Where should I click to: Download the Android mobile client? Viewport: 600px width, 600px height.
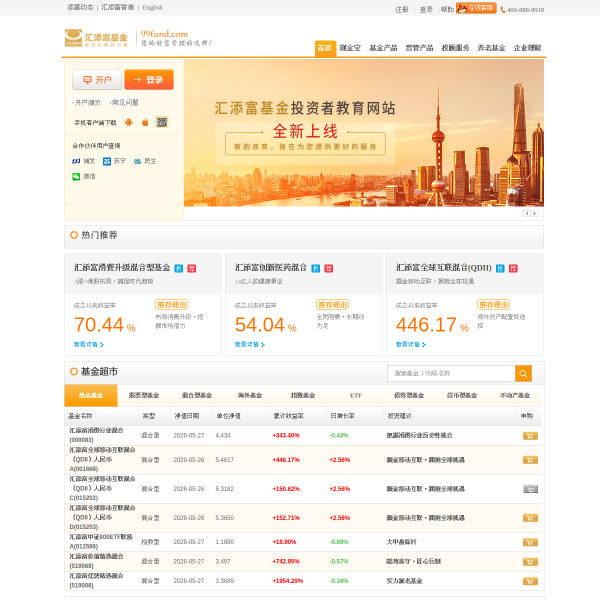point(129,122)
